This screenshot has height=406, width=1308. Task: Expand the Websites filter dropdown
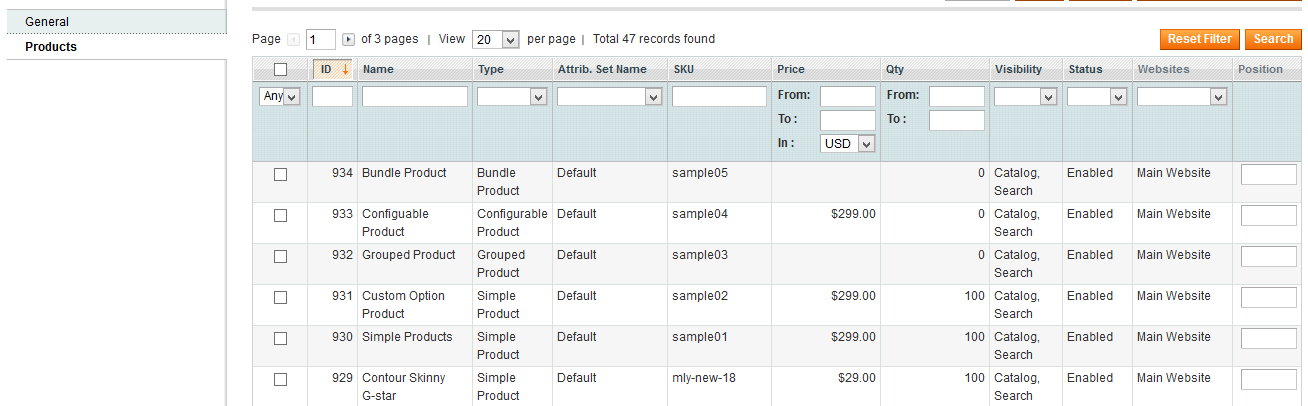1182,97
